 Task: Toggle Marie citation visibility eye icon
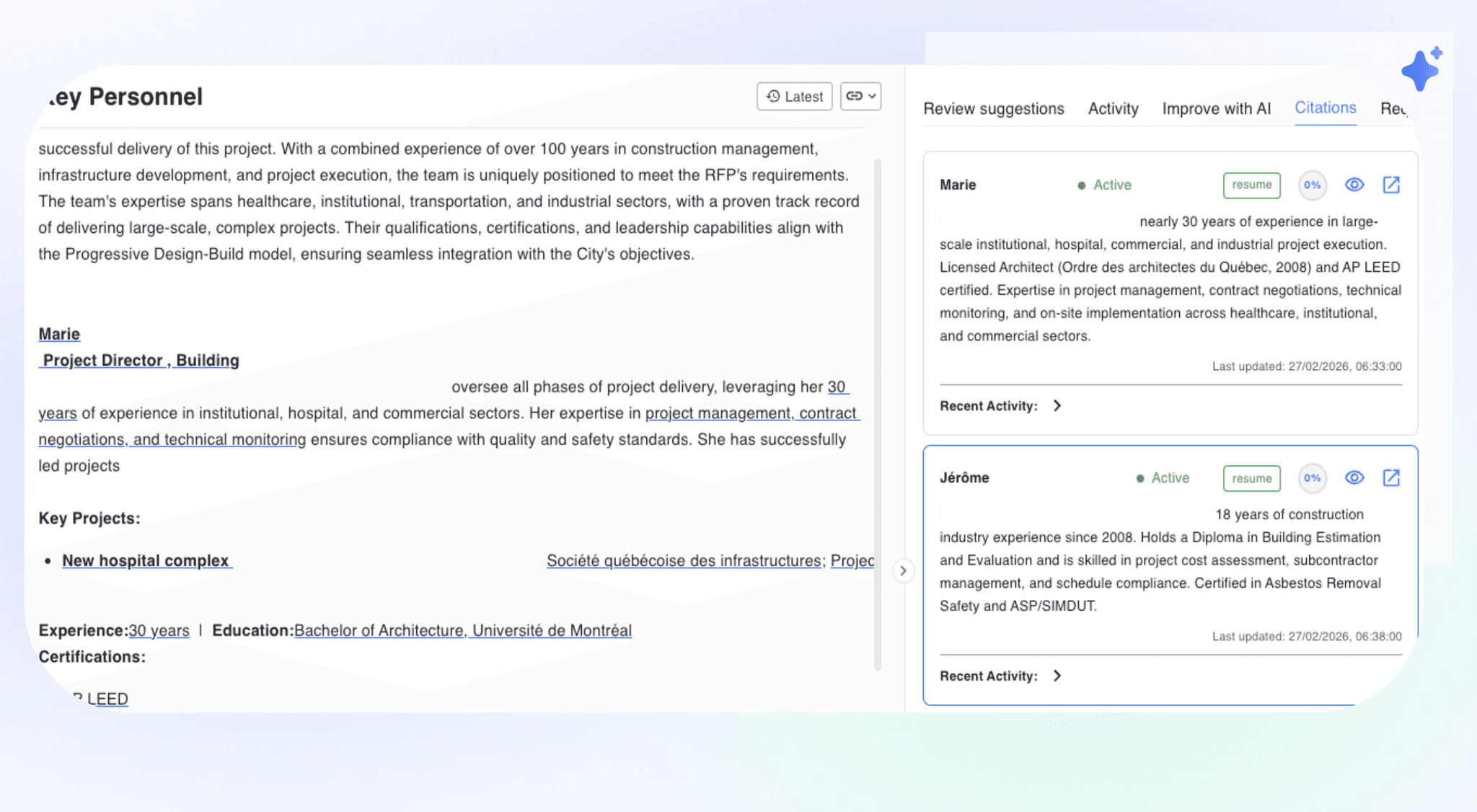click(1354, 185)
